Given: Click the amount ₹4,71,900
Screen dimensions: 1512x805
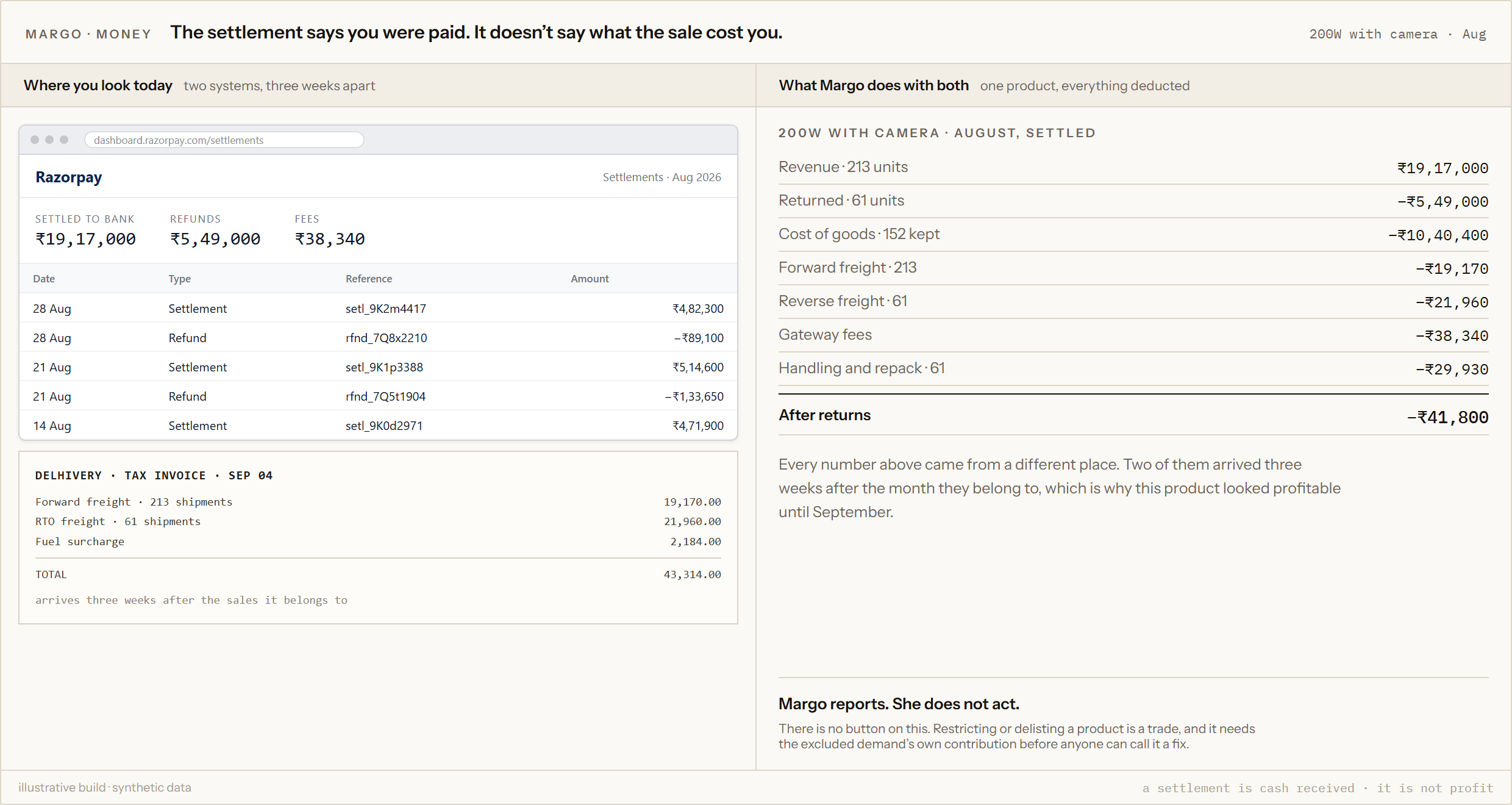Looking at the screenshot, I should [x=698, y=426].
